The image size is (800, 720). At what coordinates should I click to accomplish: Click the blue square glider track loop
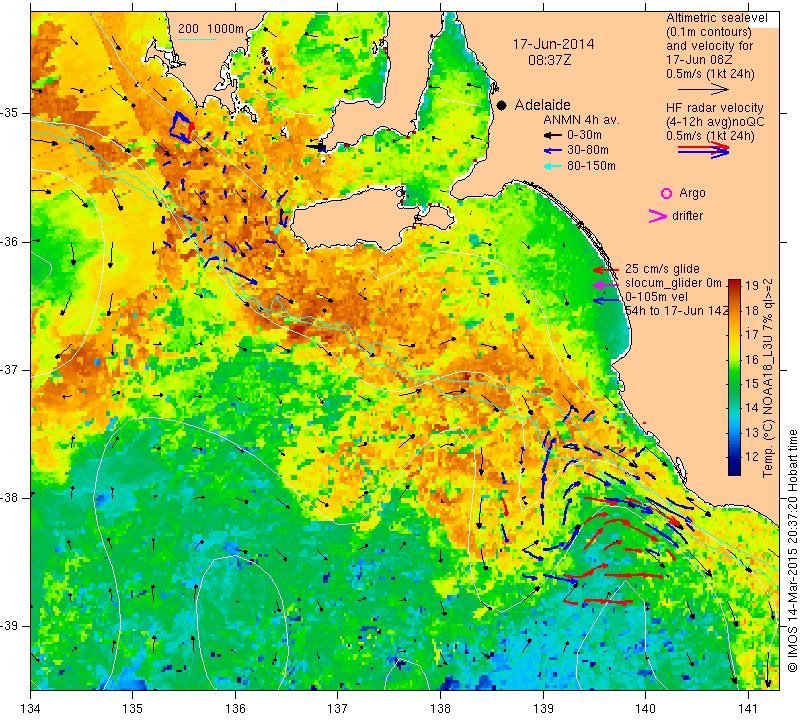click(181, 127)
